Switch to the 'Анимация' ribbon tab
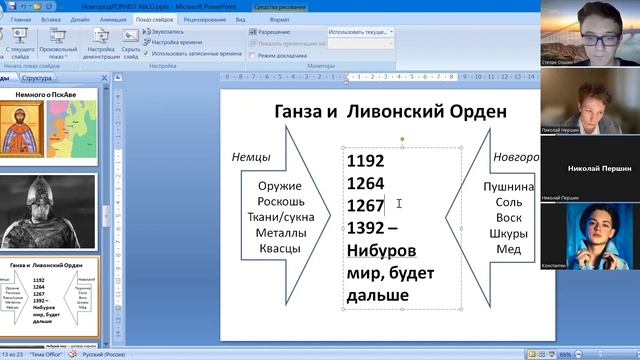 tap(113, 19)
